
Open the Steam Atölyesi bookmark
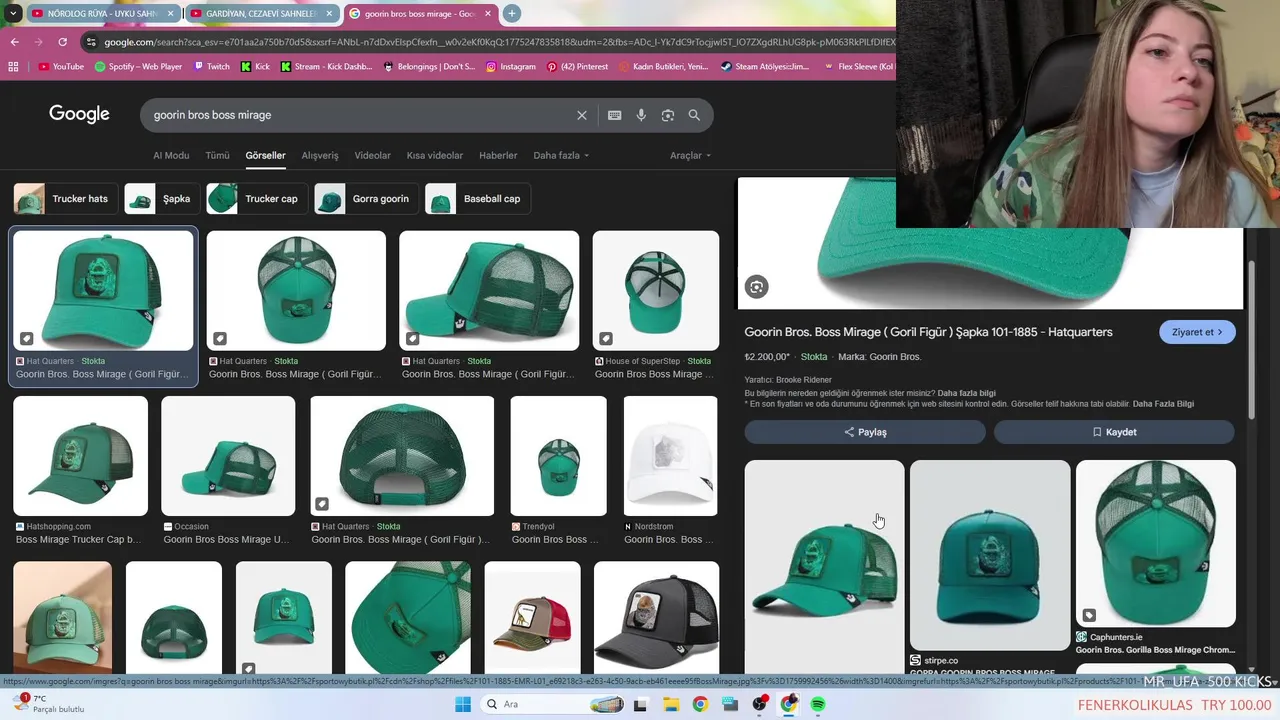click(764, 67)
